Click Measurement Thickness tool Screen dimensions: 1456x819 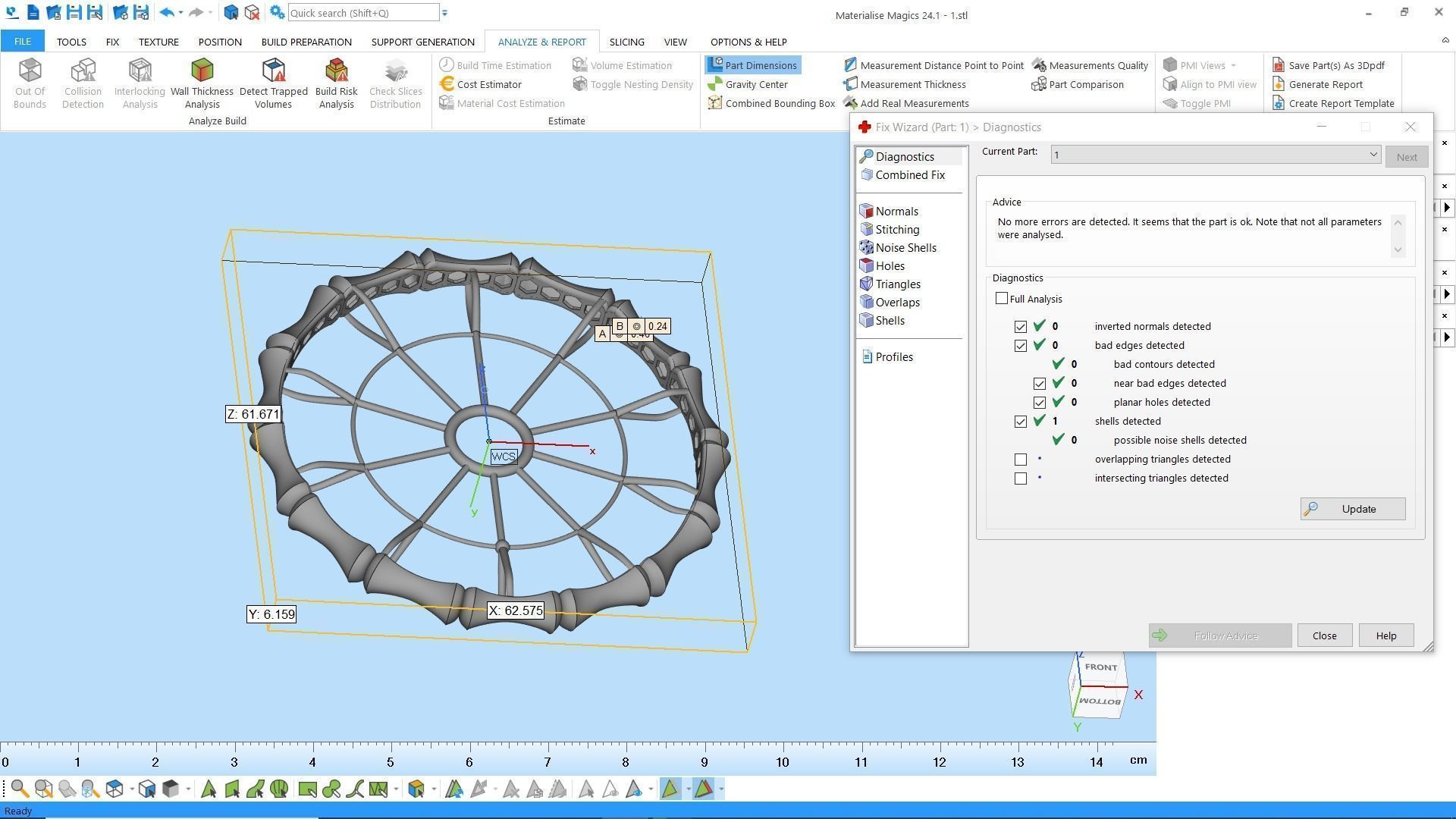coord(912,84)
